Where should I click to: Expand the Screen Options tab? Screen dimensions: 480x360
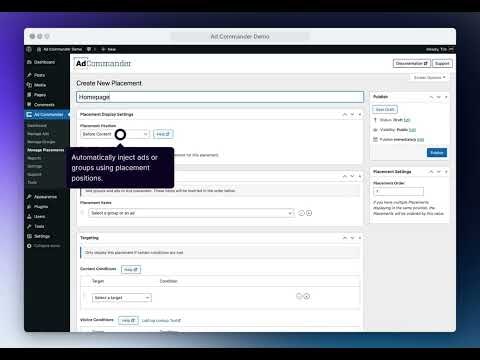click(x=429, y=77)
